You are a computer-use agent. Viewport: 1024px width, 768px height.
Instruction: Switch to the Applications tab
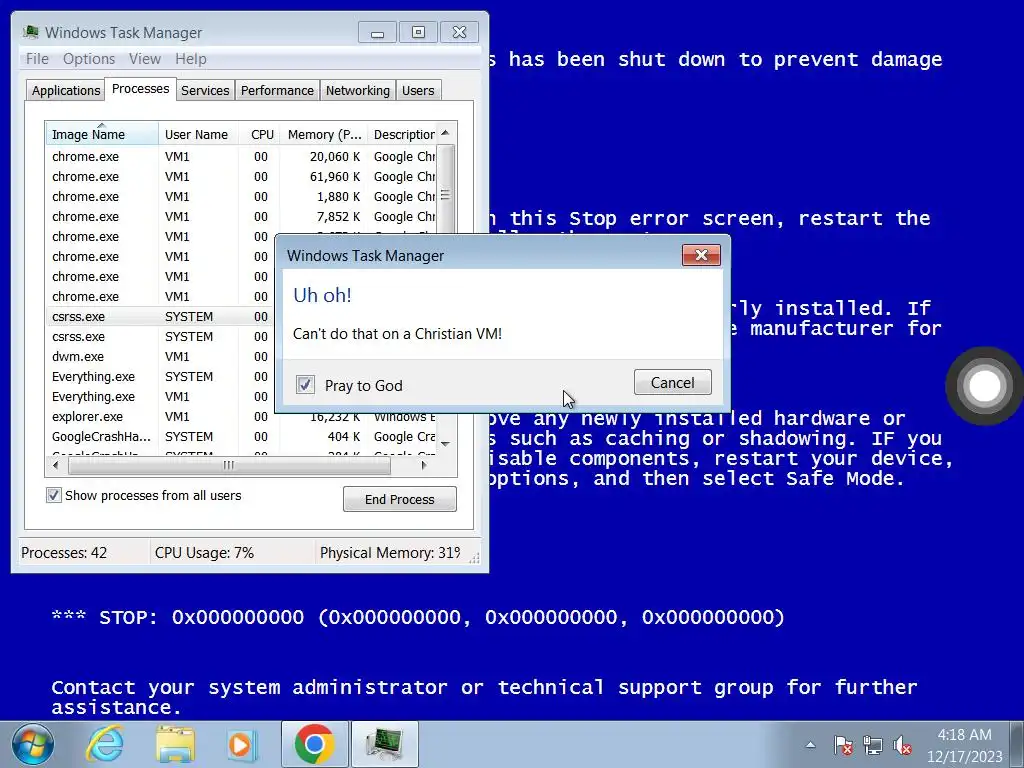tap(66, 91)
